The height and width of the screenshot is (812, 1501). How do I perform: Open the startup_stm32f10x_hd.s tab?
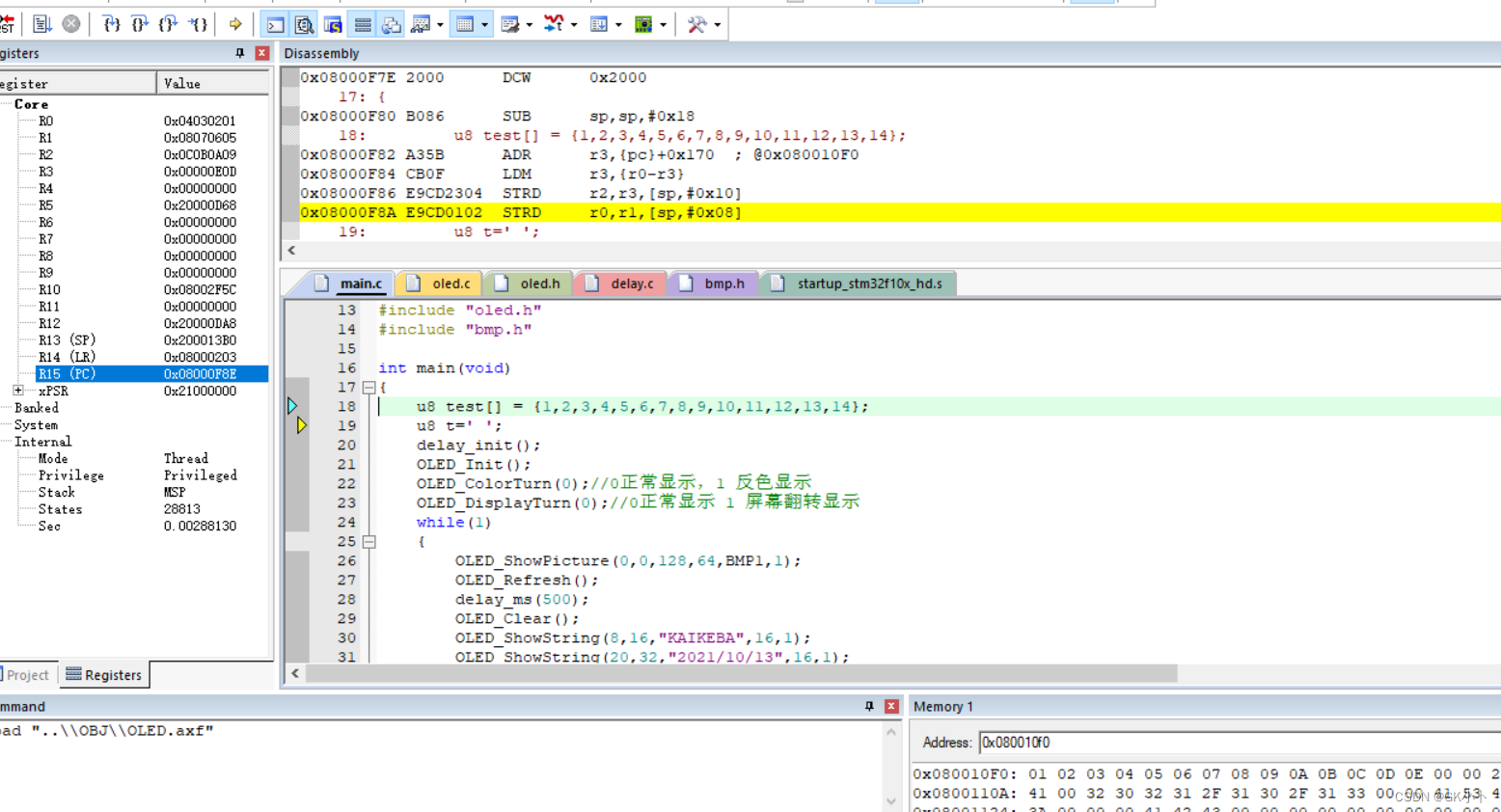point(859,284)
